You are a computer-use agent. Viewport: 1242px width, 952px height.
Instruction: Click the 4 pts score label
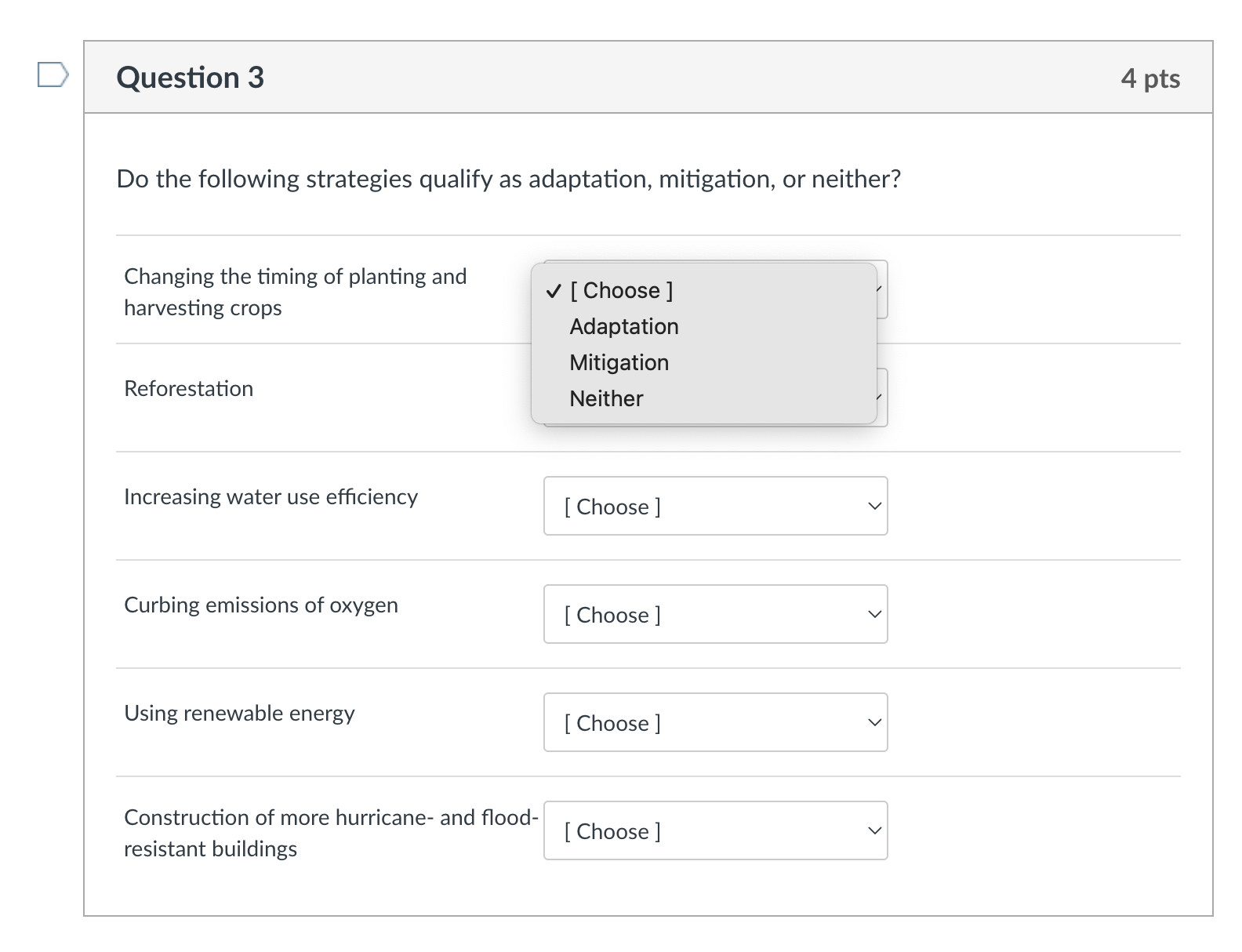[1149, 78]
